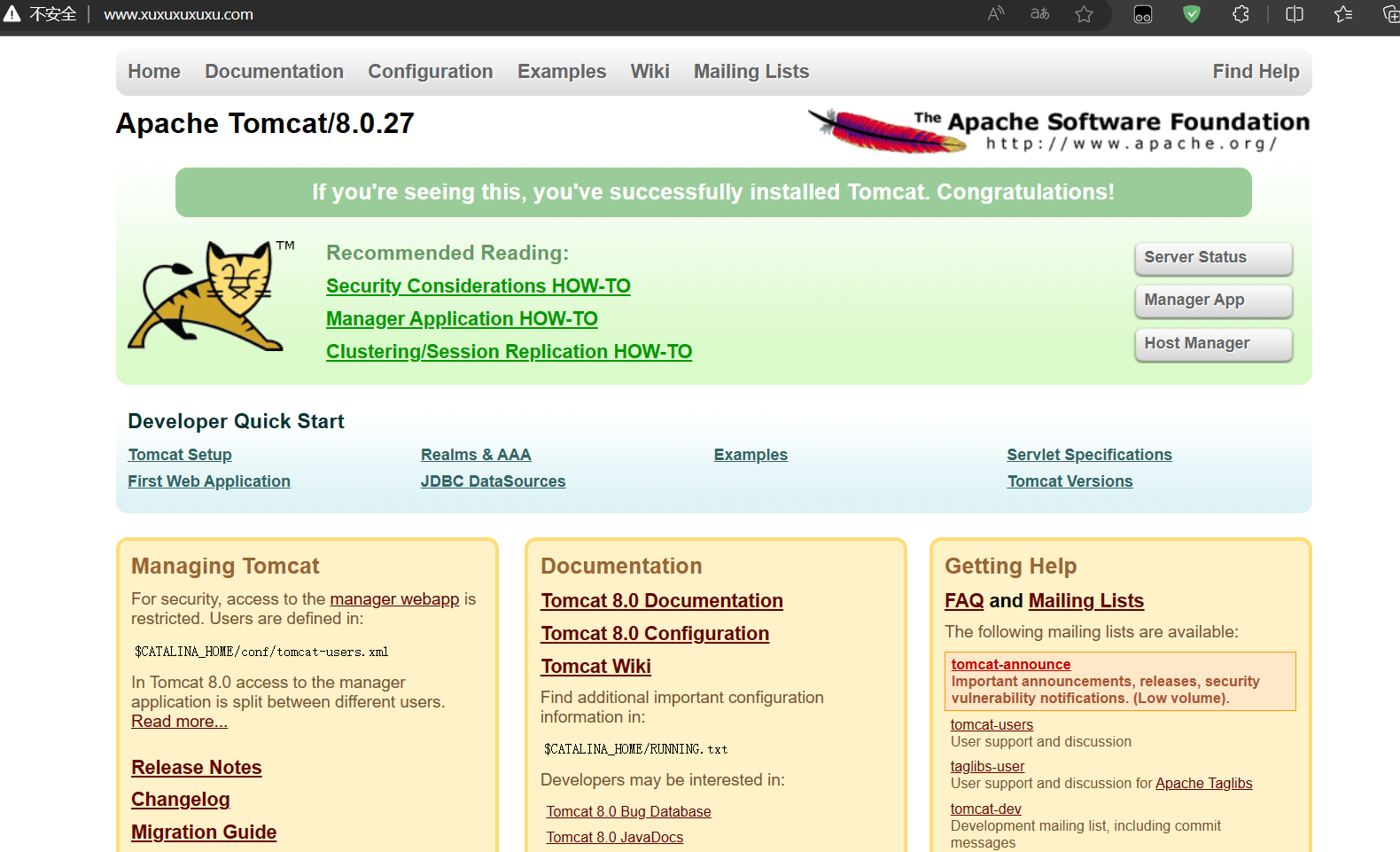Open First Web Application link
This screenshot has height=852, width=1400.
(209, 481)
